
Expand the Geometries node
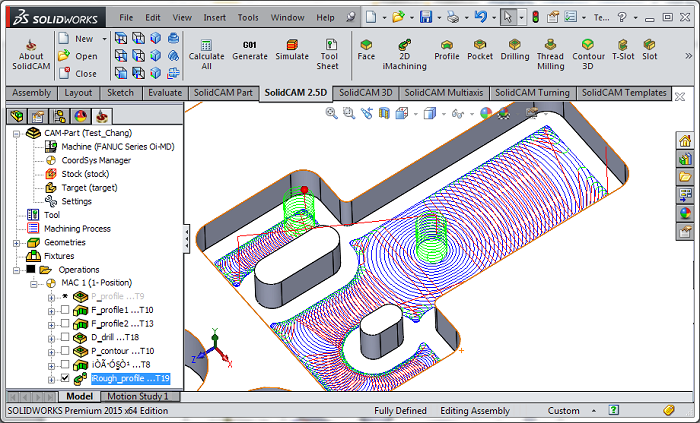tap(17, 243)
